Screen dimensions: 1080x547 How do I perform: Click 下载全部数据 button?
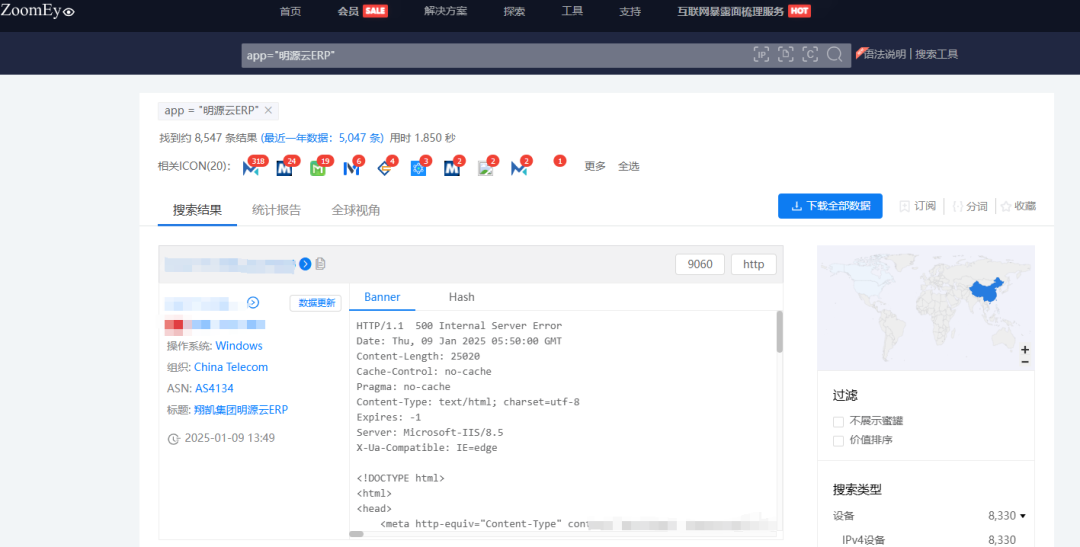[x=830, y=206]
